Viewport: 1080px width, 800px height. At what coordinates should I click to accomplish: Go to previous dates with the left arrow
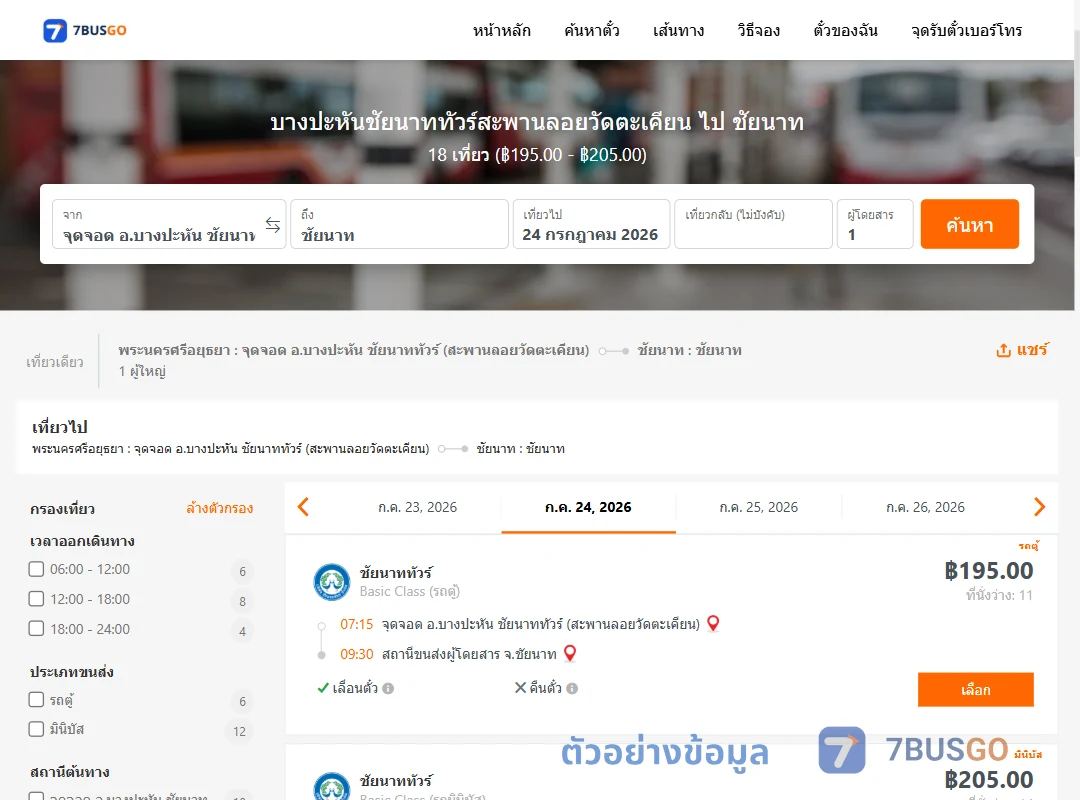(303, 507)
